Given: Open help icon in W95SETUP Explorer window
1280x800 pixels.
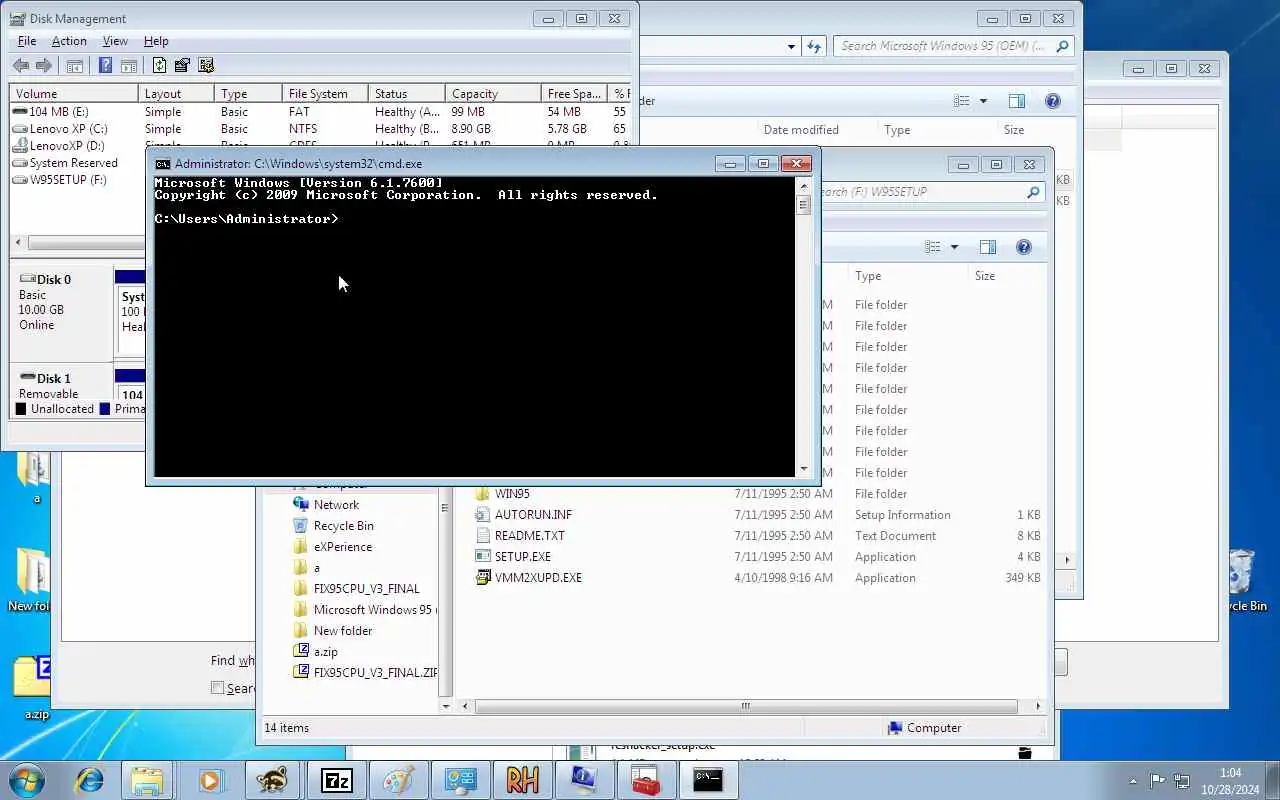Looking at the screenshot, I should (1023, 247).
